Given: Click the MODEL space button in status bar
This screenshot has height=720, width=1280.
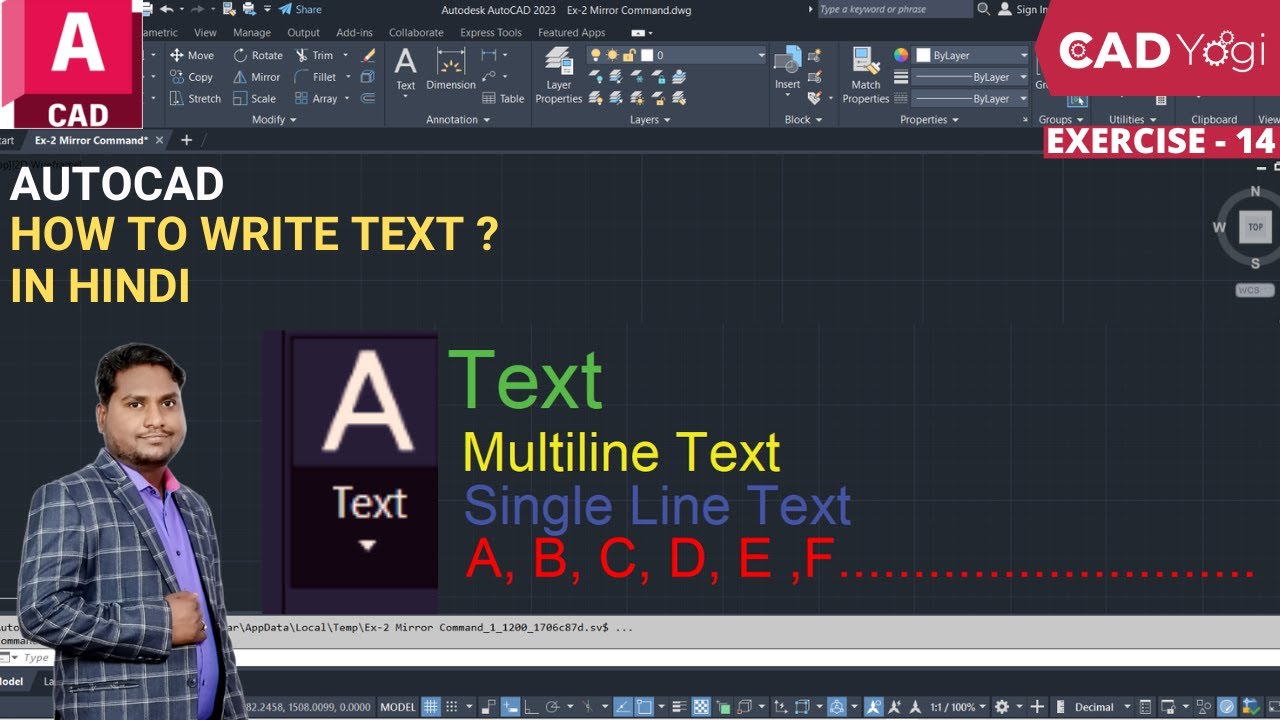Looking at the screenshot, I should [398, 707].
